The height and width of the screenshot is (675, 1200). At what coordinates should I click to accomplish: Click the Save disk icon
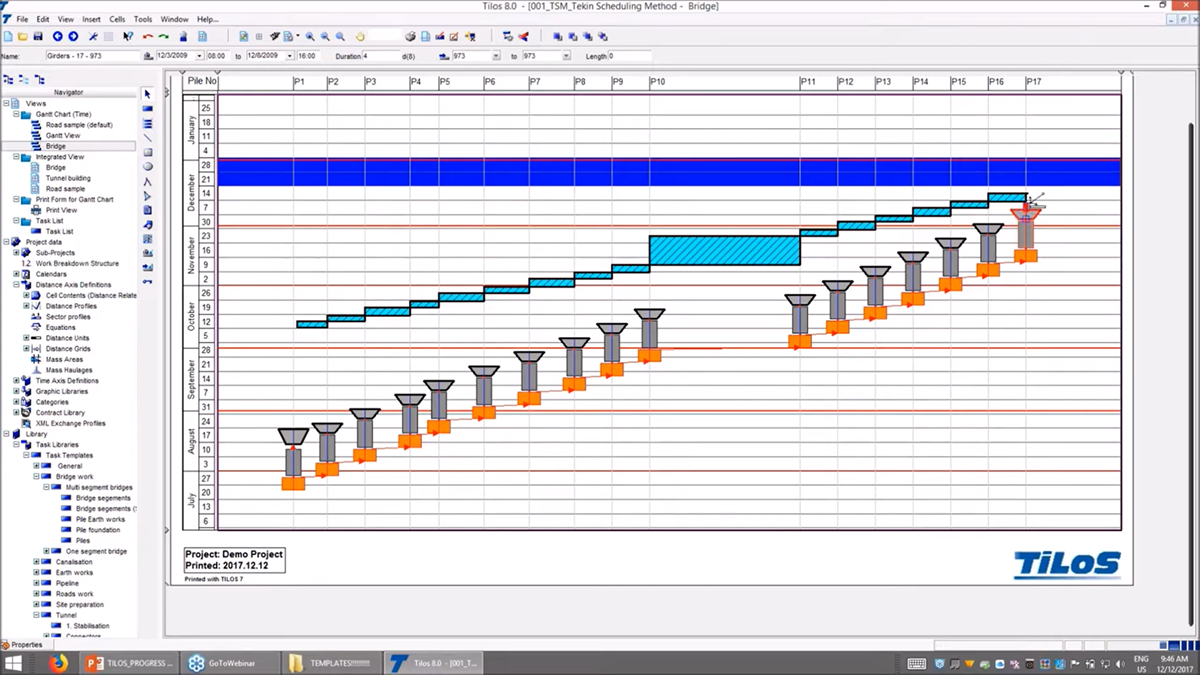[x=38, y=36]
